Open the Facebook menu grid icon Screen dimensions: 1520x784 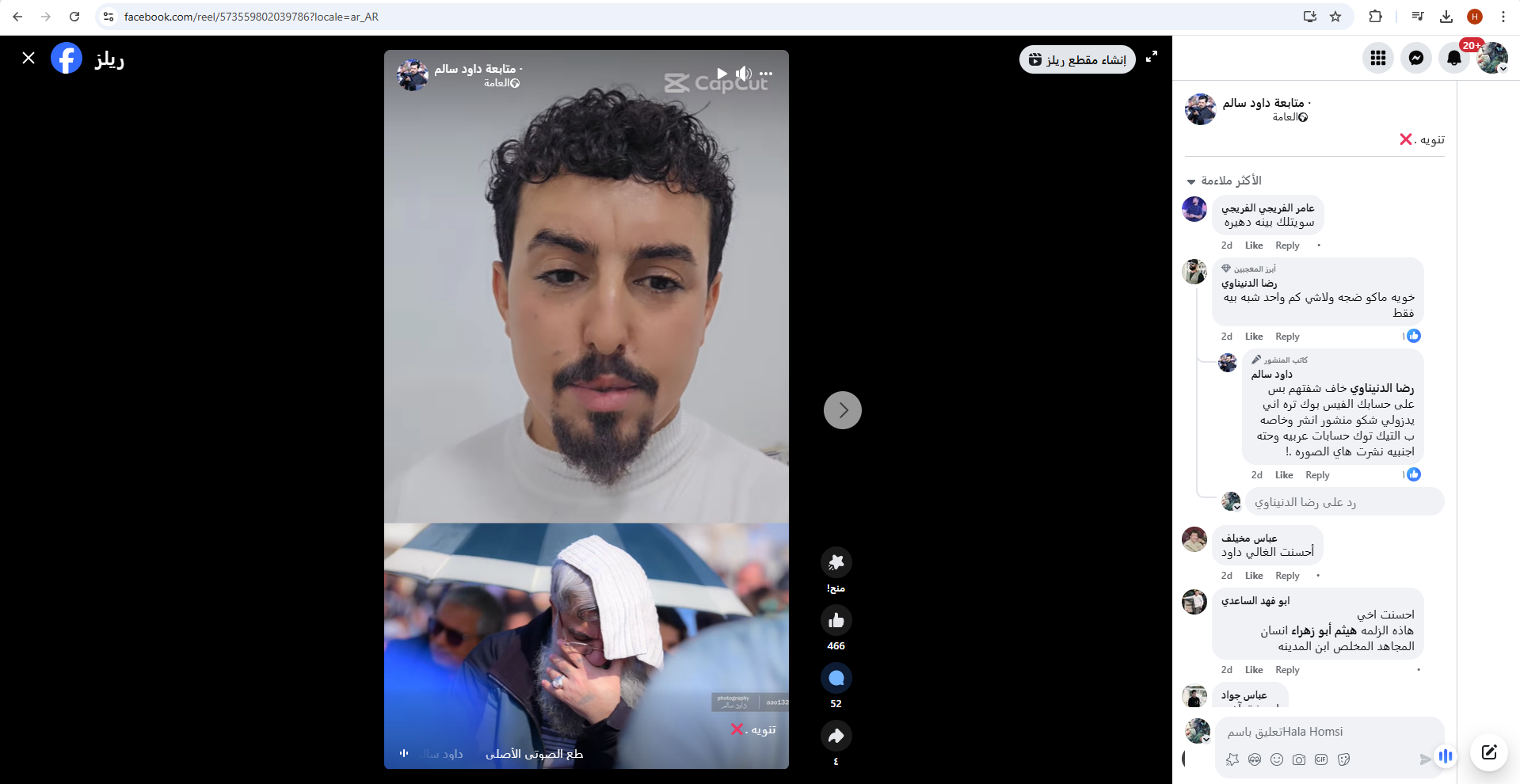point(1378,58)
